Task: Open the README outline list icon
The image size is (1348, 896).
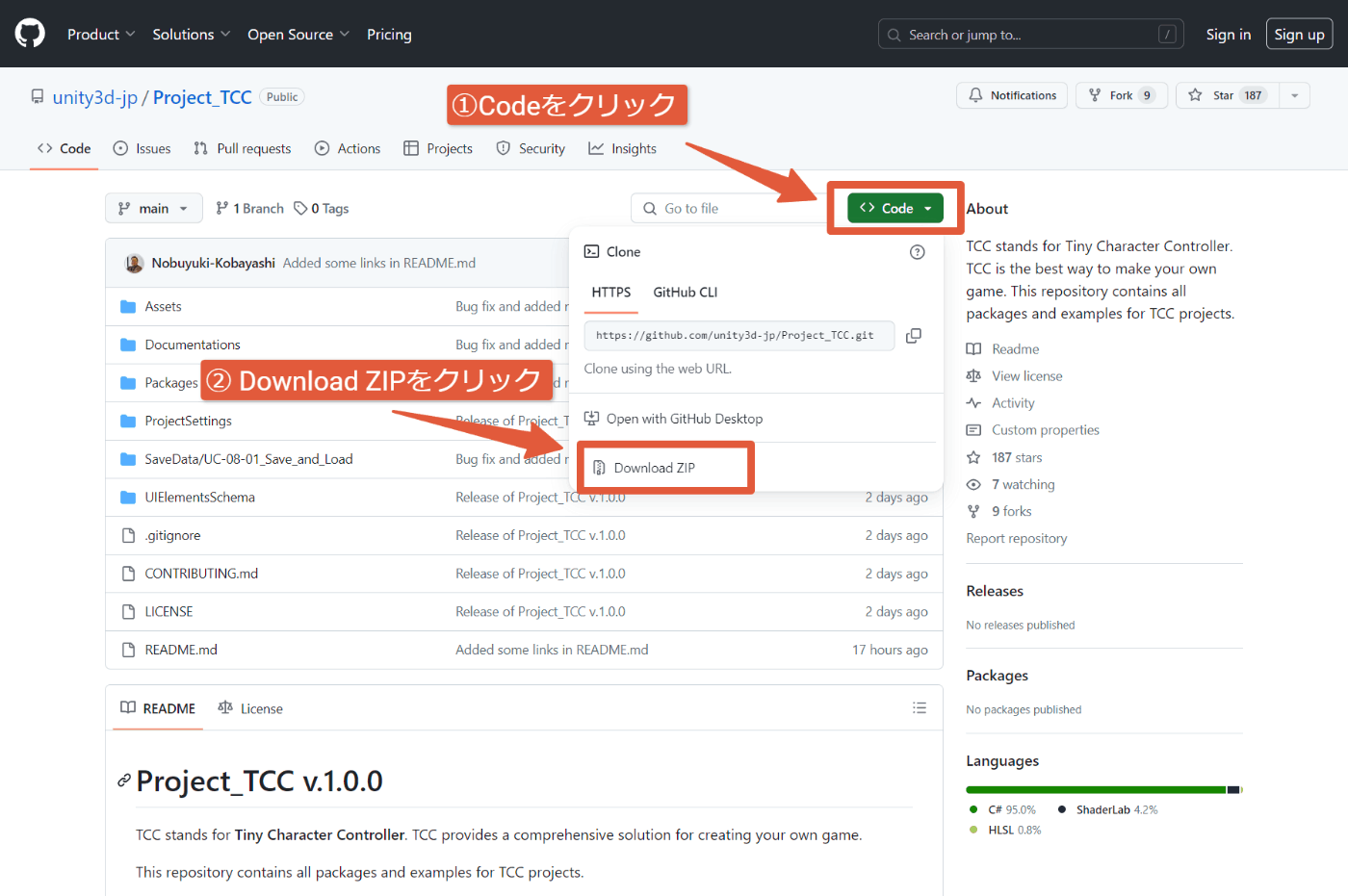Action: coord(920,707)
